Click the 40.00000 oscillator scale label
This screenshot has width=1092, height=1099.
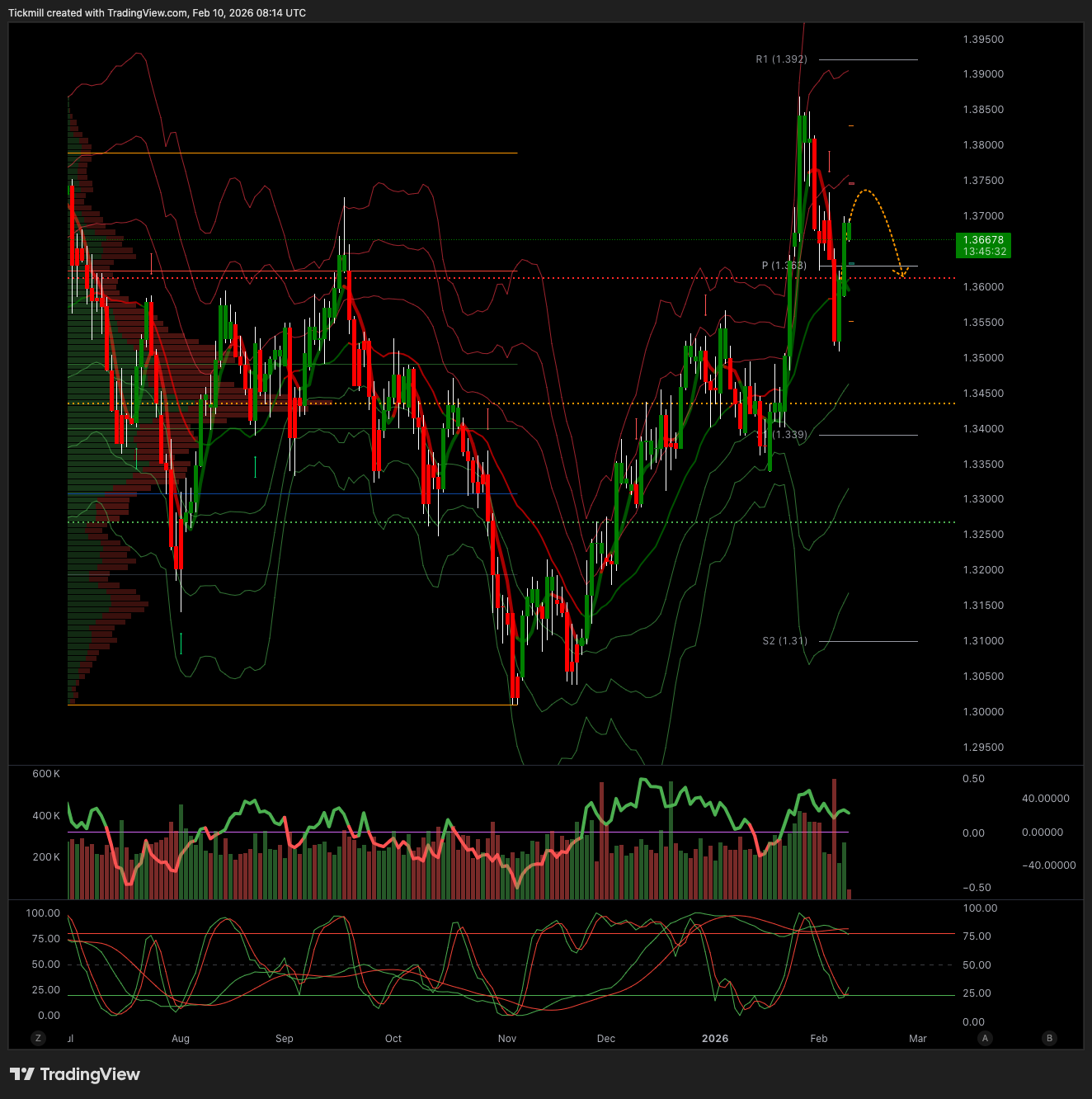coord(1045,799)
